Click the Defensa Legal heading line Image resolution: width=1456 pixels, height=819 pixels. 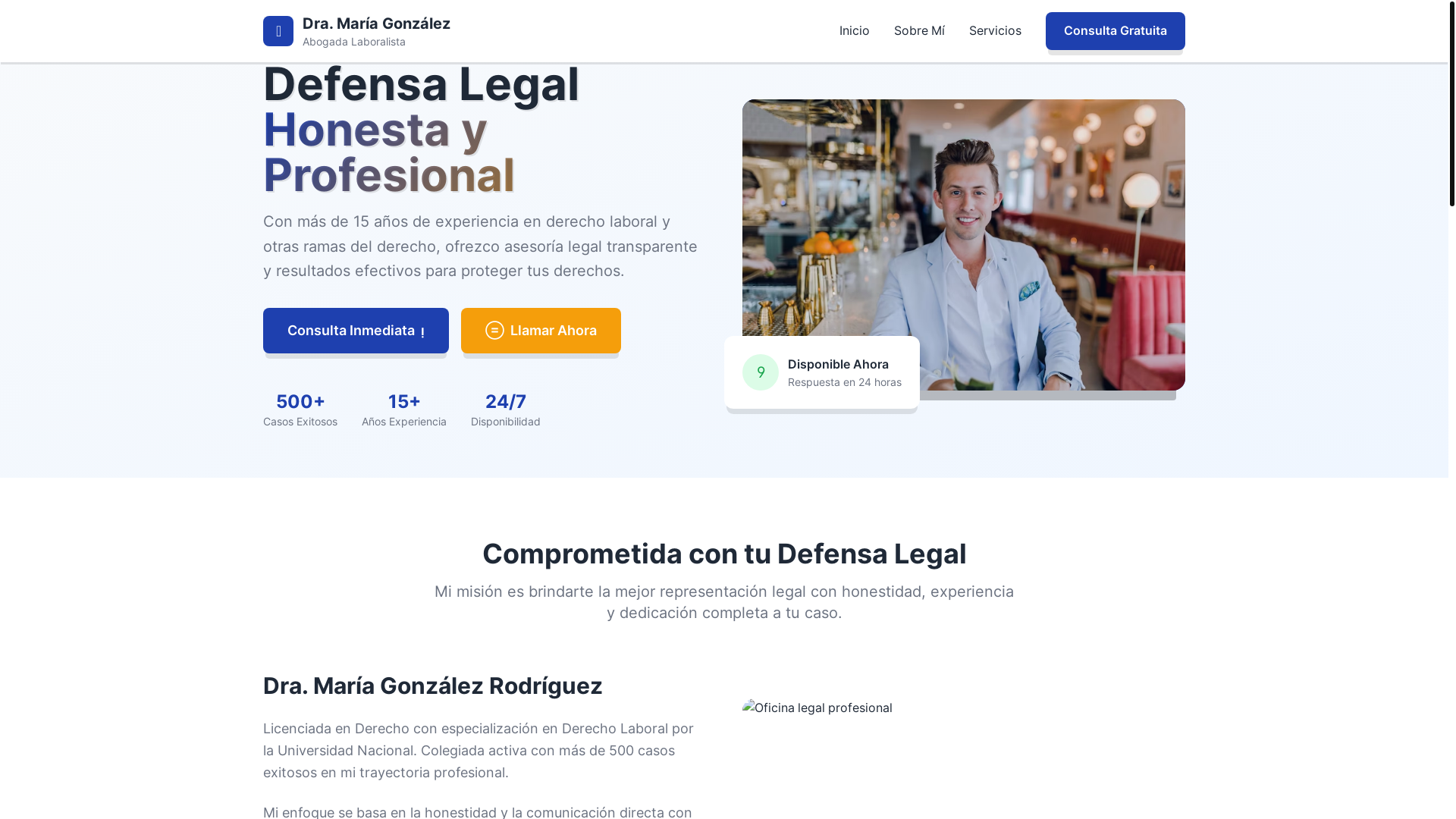click(421, 83)
